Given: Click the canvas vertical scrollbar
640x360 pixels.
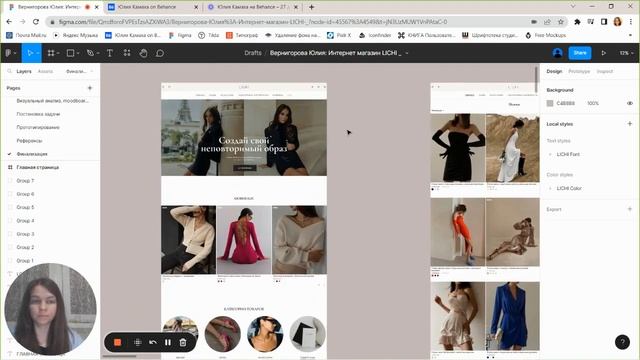Looking at the screenshot, I should point(536,79).
